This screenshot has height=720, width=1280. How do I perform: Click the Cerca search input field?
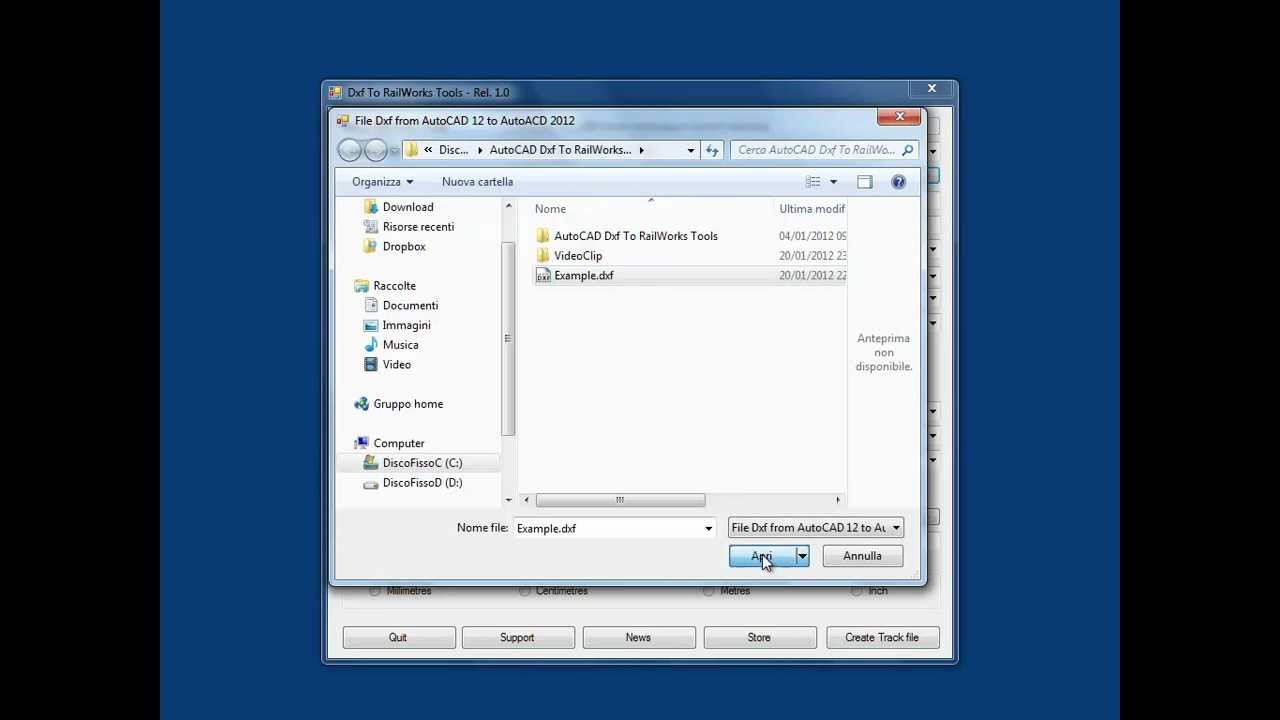coord(817,150)
